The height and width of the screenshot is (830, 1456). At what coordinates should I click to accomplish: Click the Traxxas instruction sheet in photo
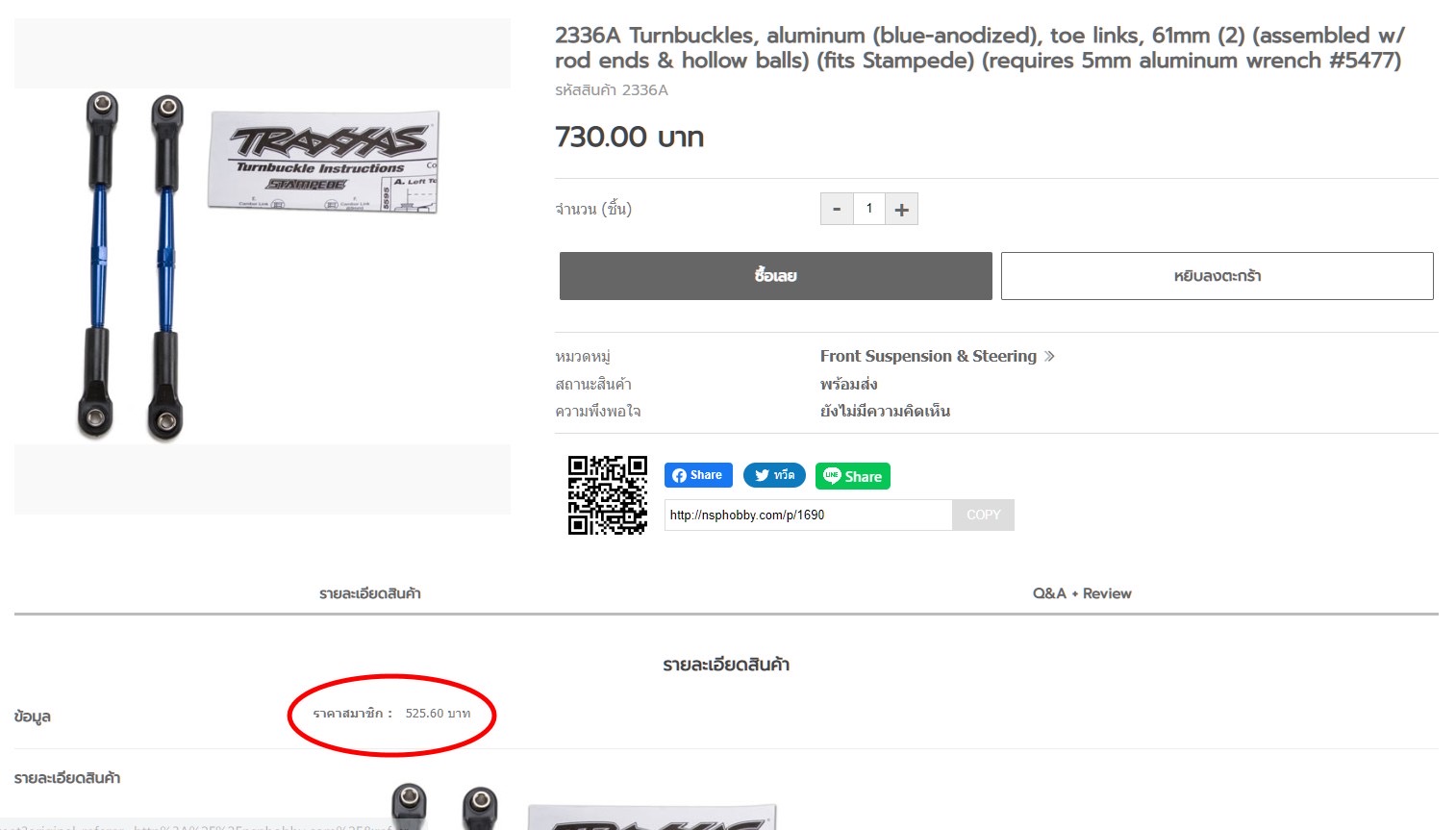324,162
